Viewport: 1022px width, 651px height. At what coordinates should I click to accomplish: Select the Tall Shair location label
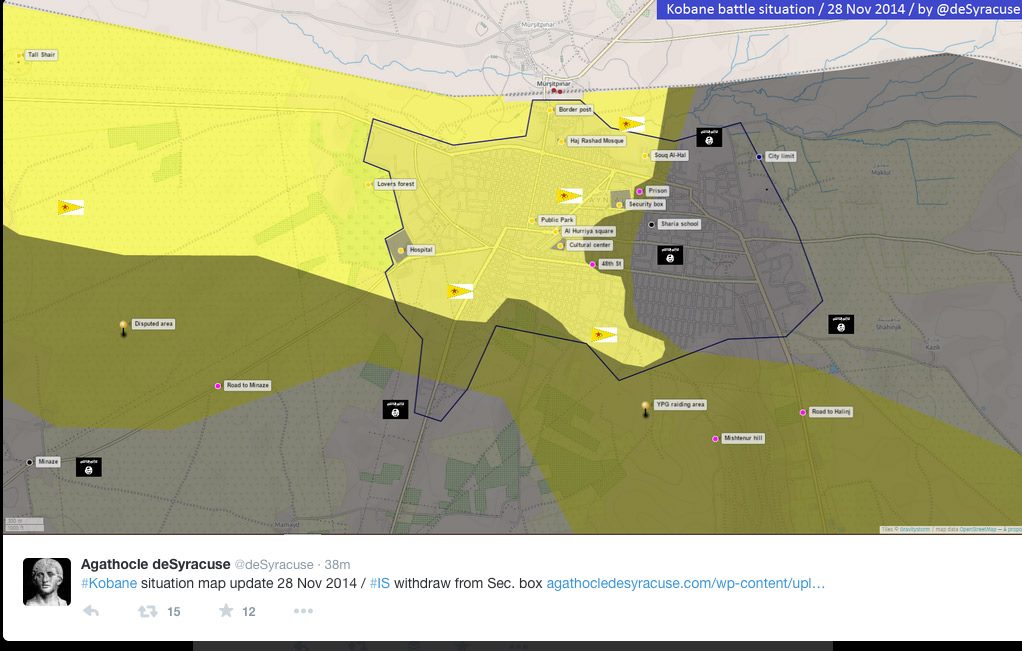[x=41, y=55]
